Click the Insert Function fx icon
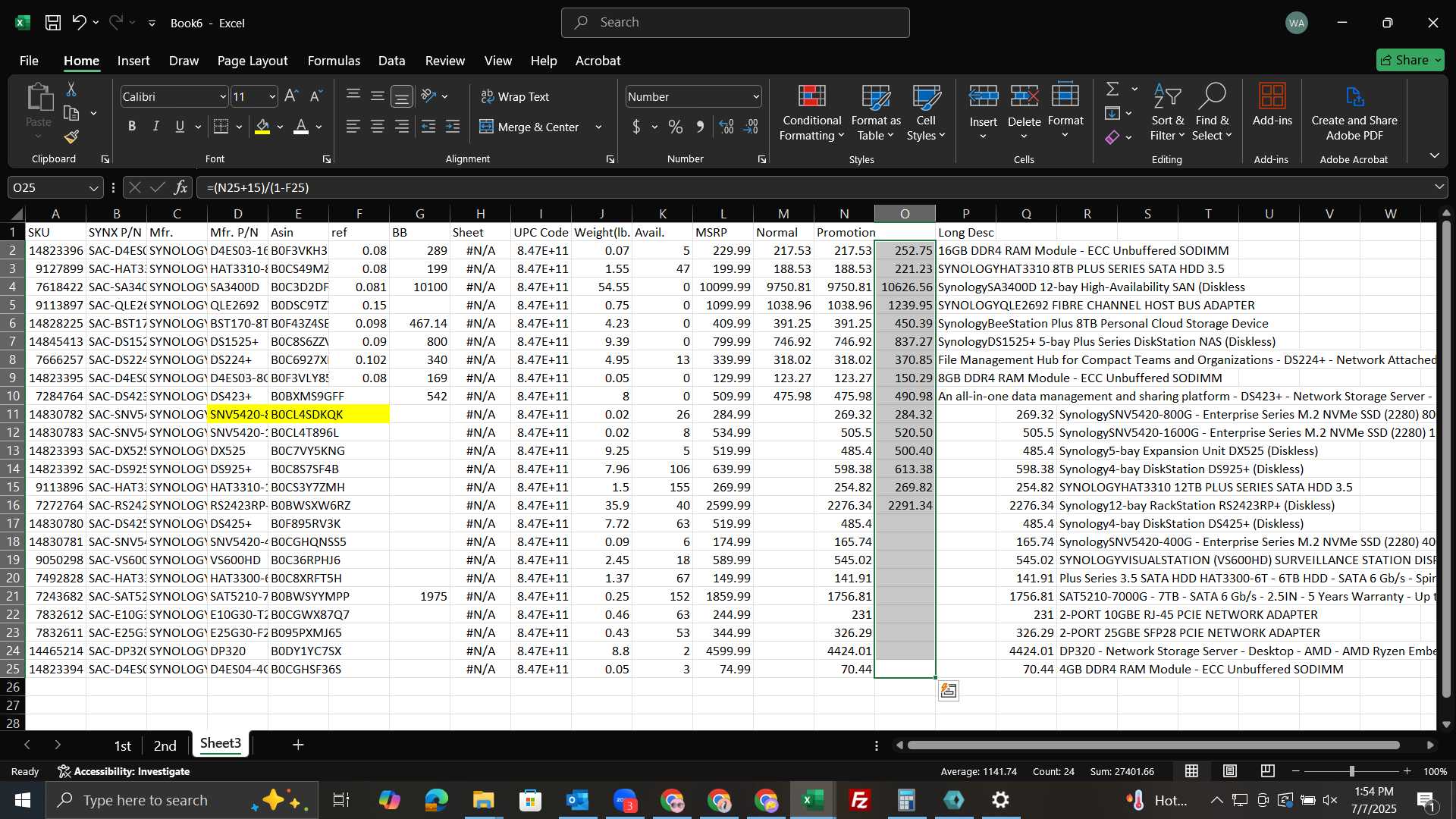Viewport: 1456px width, 819px height. pos(180,187)
